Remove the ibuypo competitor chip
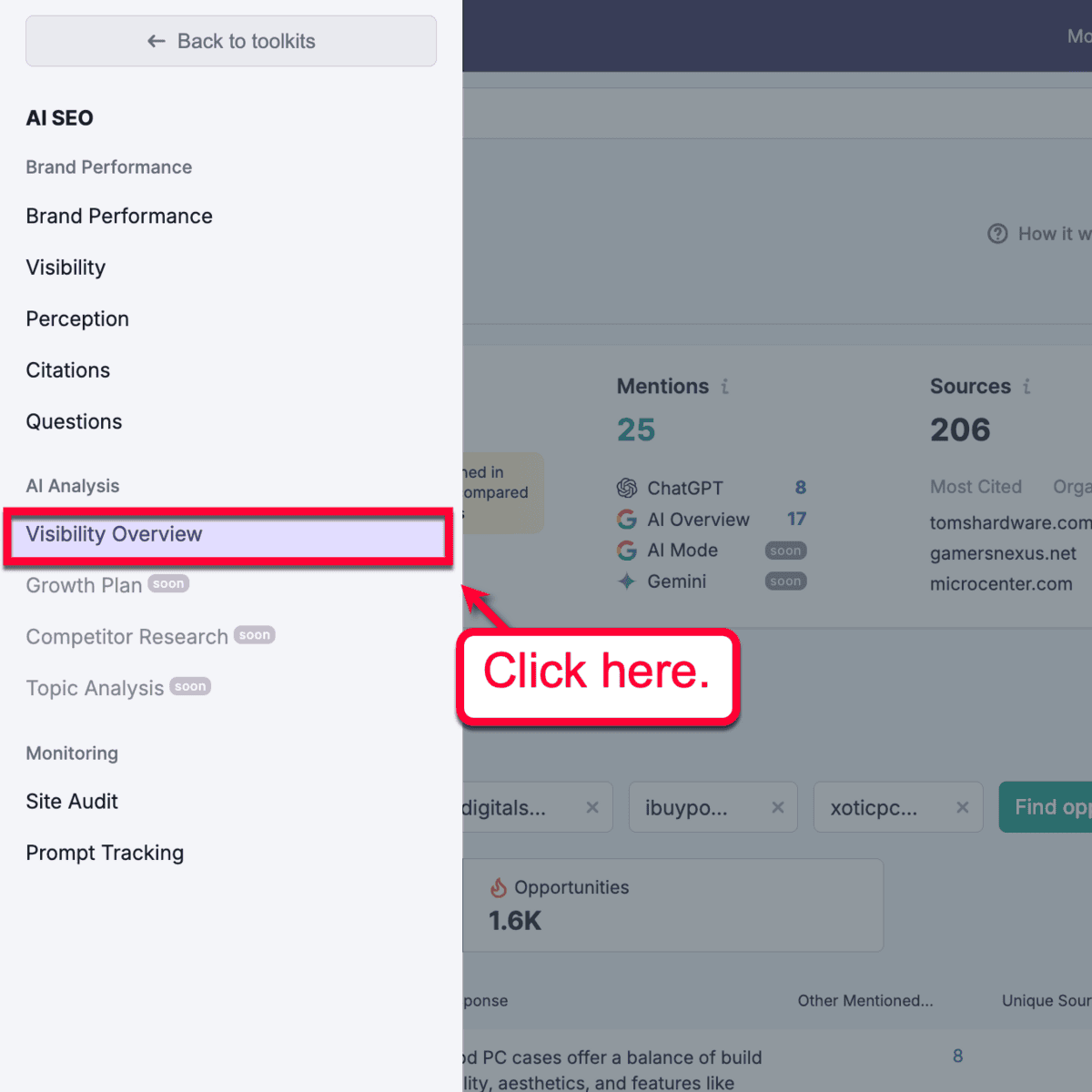 pyautogui.click(x=778, y=807)
